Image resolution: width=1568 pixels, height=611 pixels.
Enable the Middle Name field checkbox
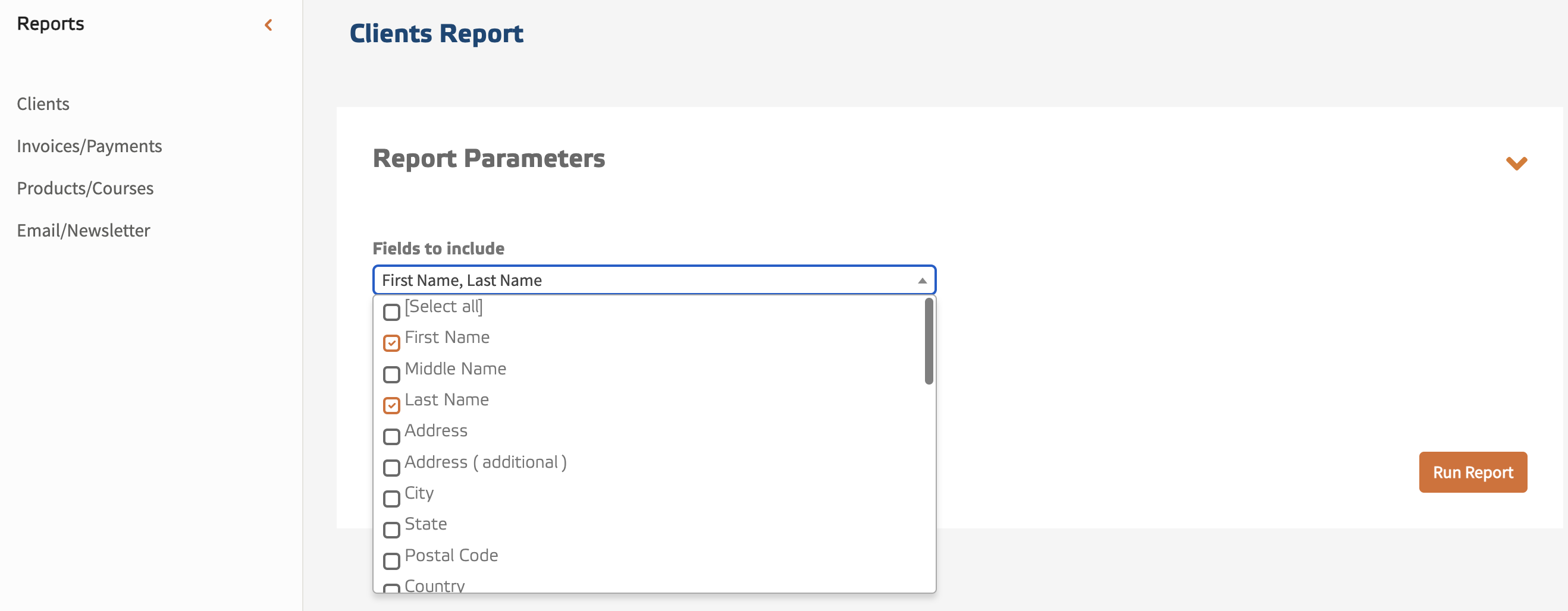pyautogui.click(x=391, y=374)
